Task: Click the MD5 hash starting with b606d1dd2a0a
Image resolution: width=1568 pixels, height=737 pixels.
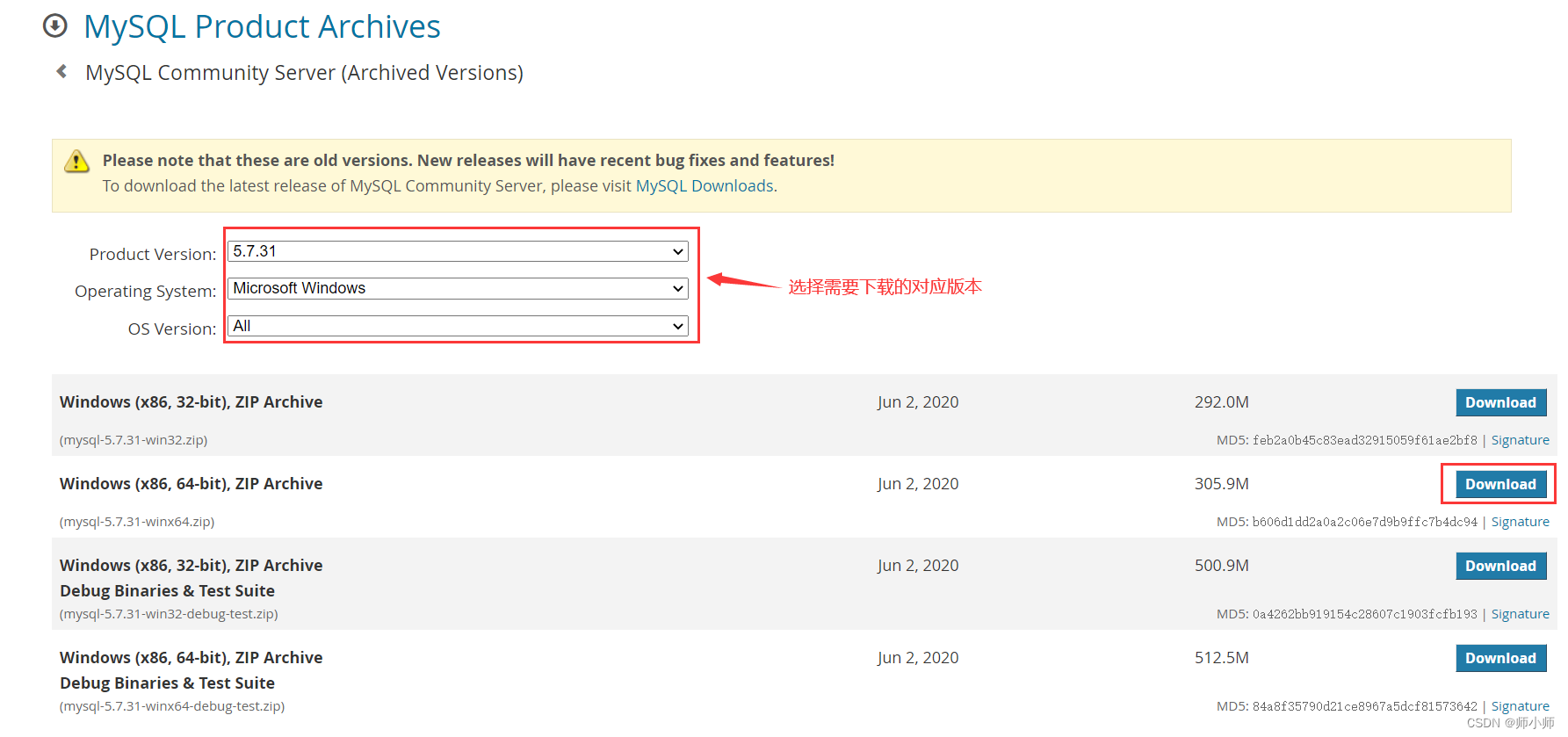Action: 1365,522
